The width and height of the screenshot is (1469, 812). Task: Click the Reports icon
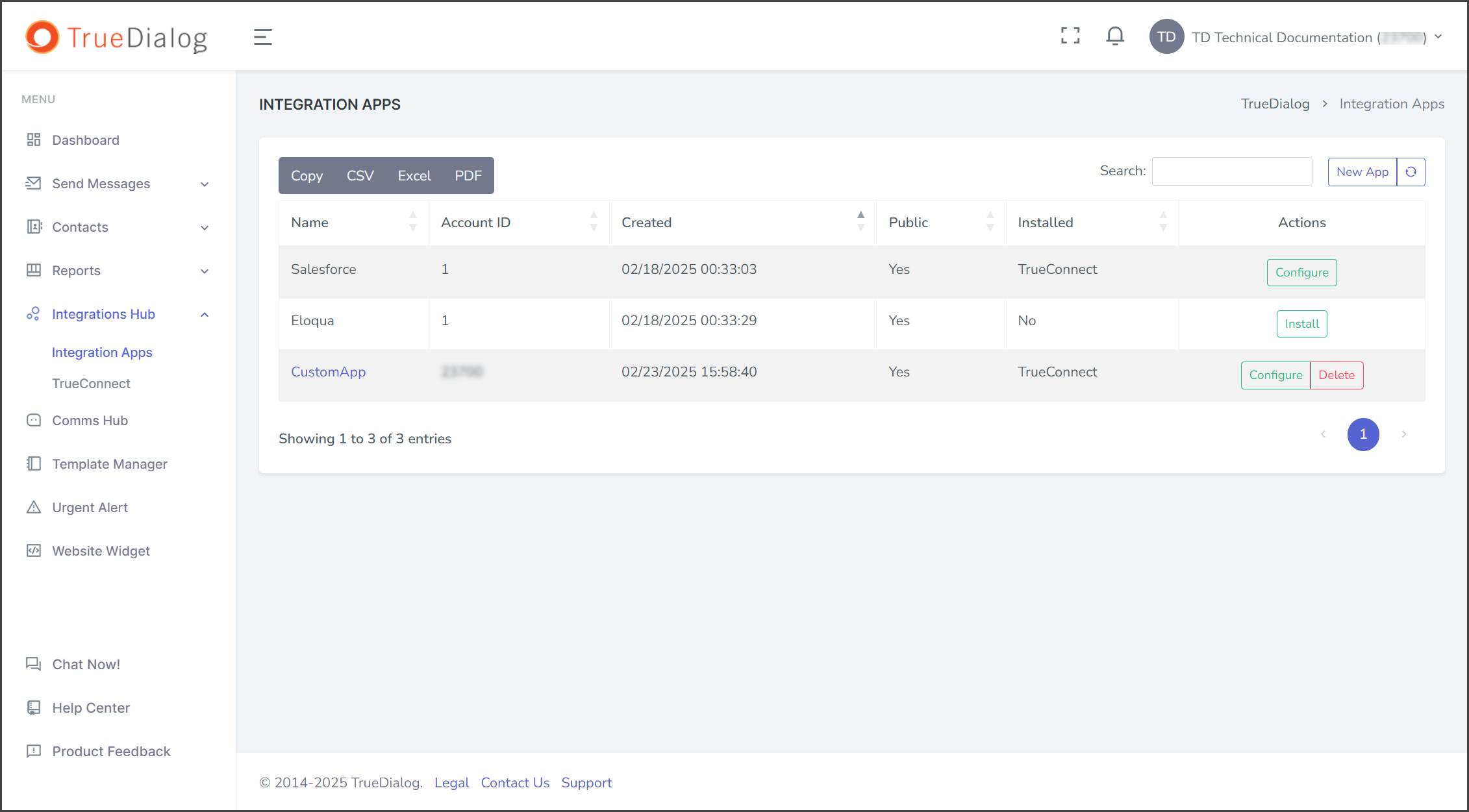(x=34, y=270)
